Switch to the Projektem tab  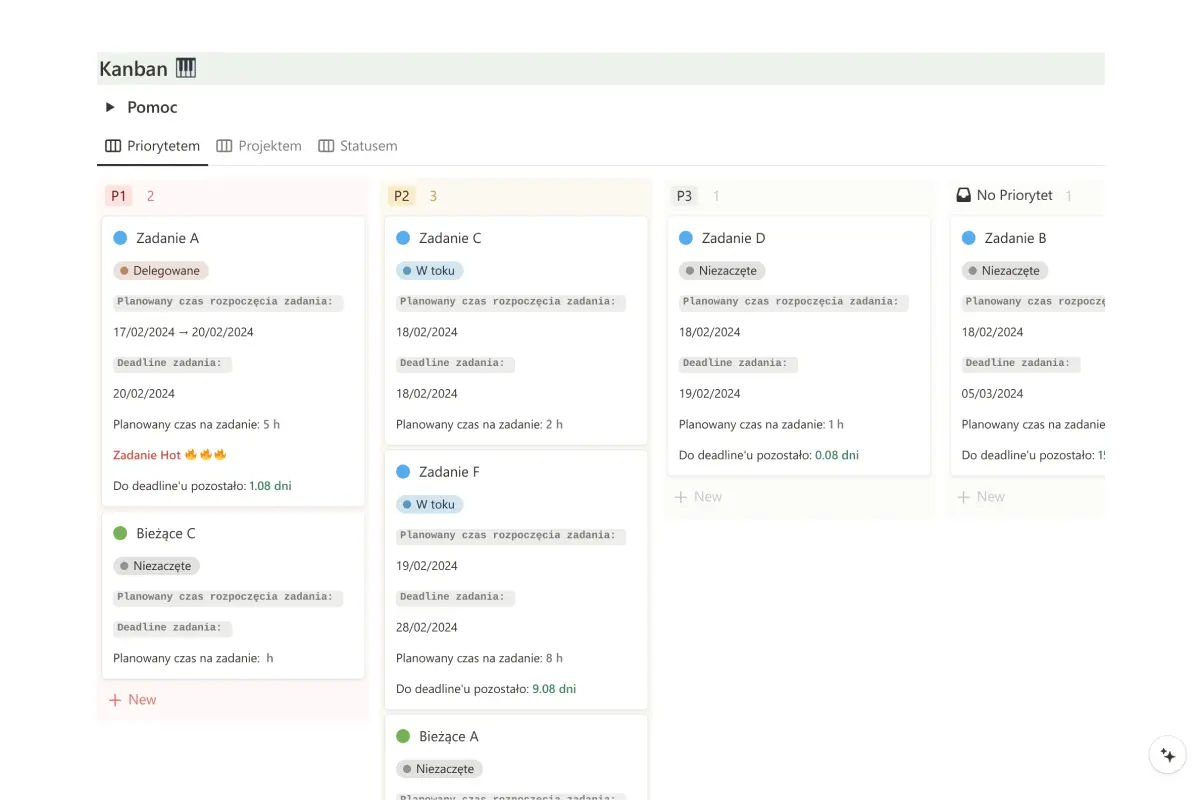click(x=269, y=145)
